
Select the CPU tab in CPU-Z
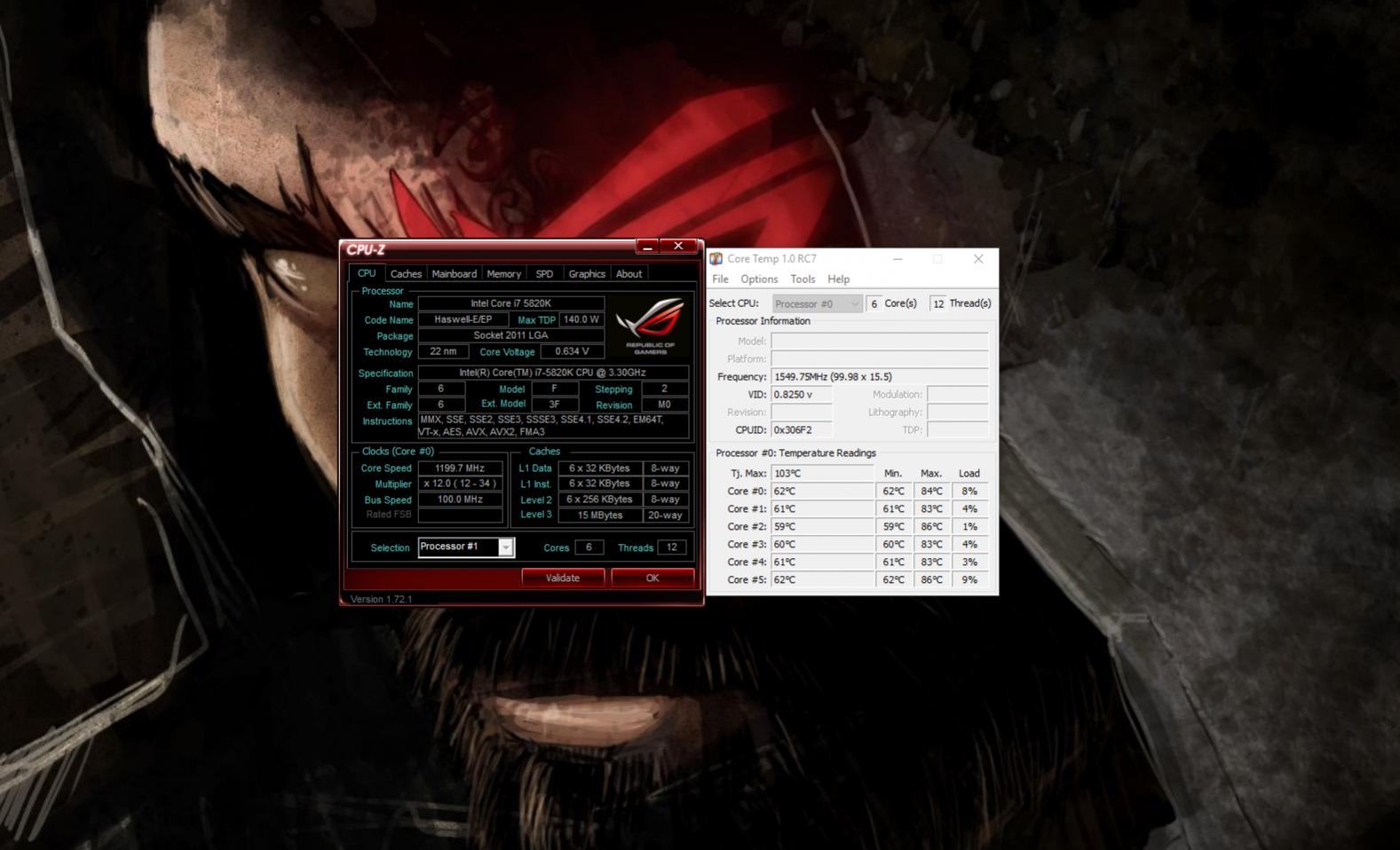tap(367, 273)
